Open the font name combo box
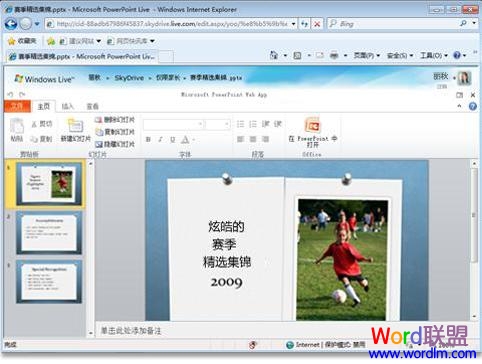Viewport: 482px width, 364px height. coord(173,124)
